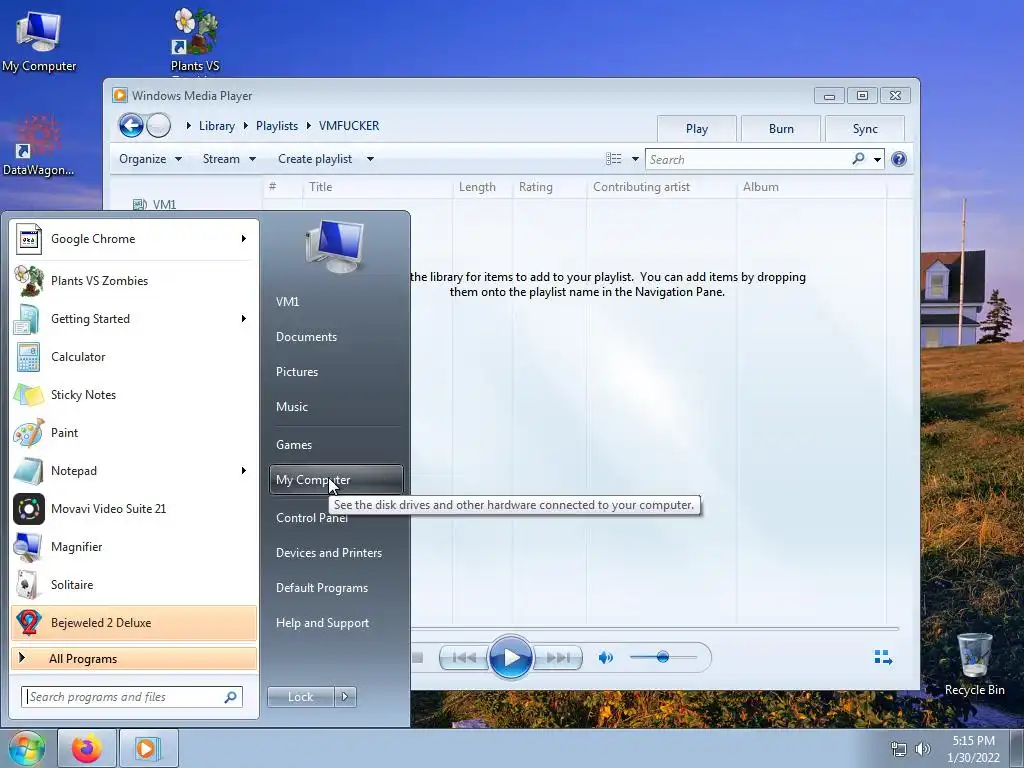Screen dimensions: 1024x768
Task: Sort by the Title column header
Action: (x=377, y=187)
